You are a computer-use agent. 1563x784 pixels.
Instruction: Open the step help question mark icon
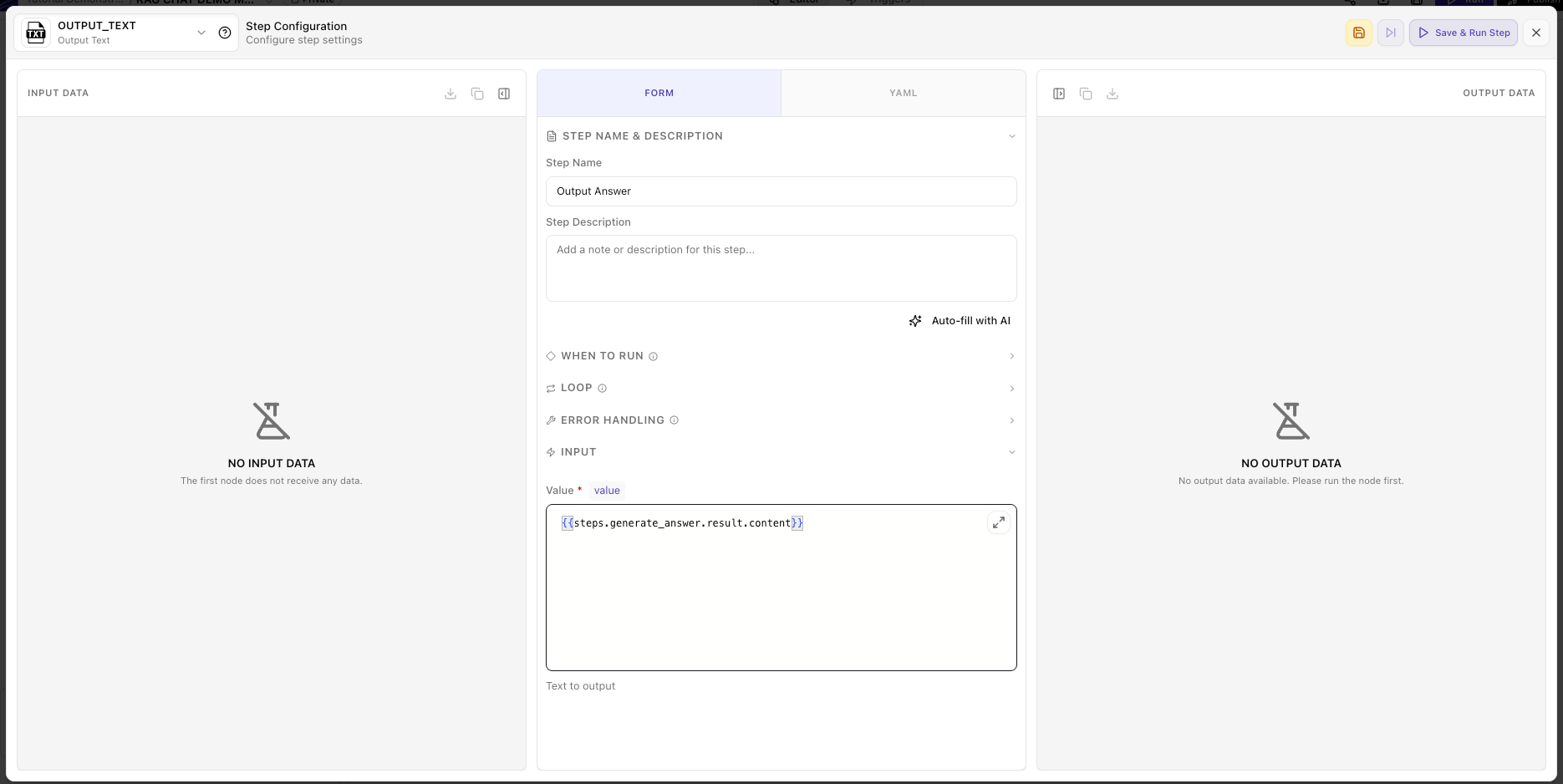point(225,33)
